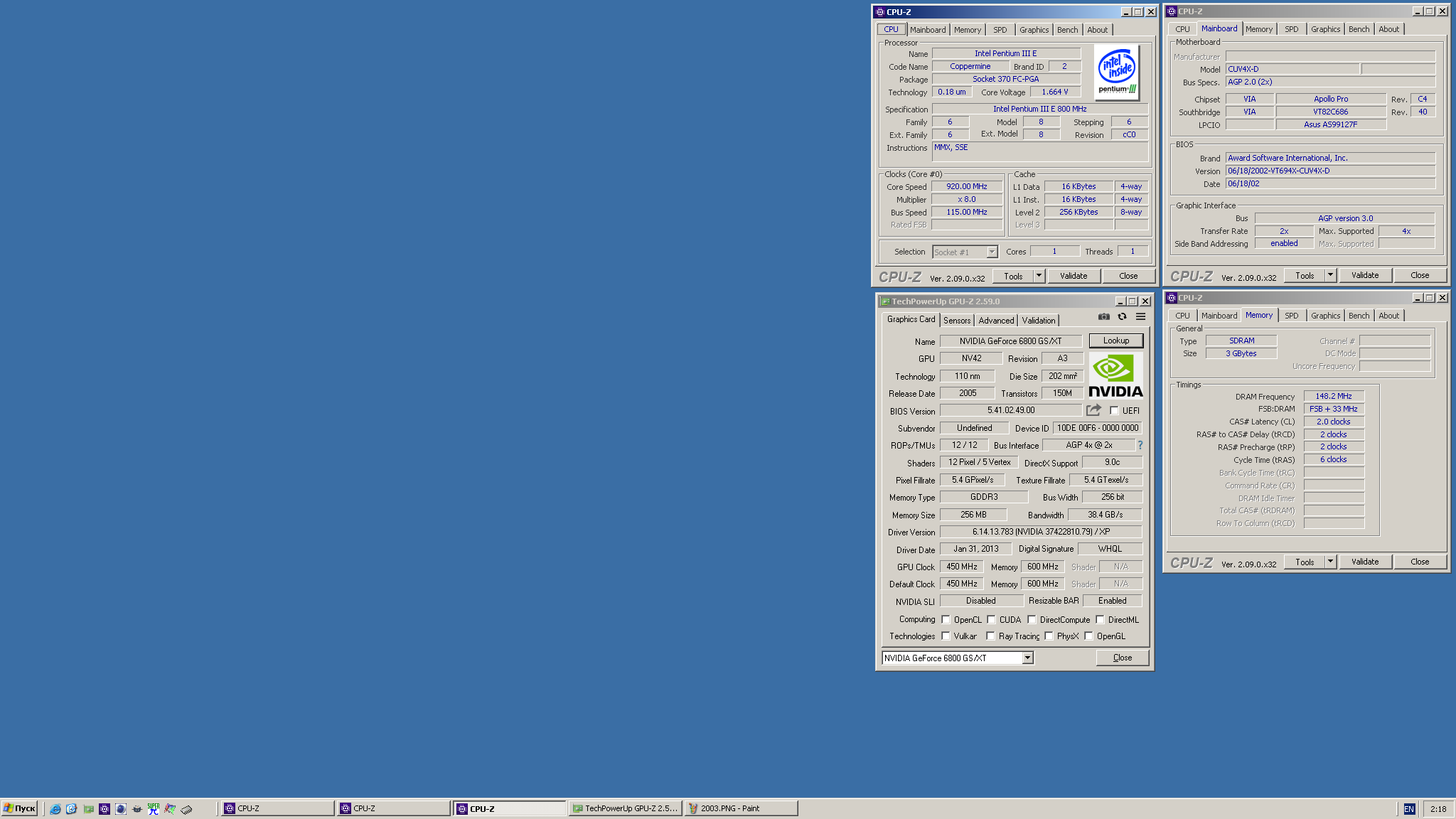Open the GPU selection dropdown in GPU-Z
The image size is (1456, 819).
click(1027, 658)
